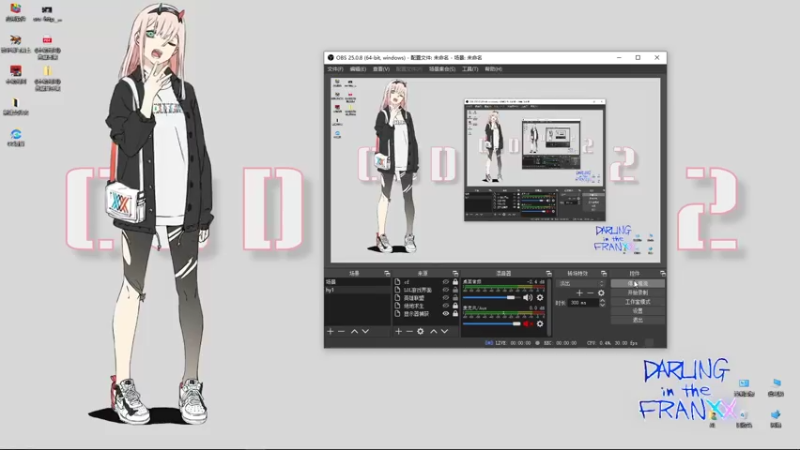Image resolution: width=800 pixels, height=450 pixels.
Task: Toggle visibility of the 绝地求生 source
Action: click(445, 306)
